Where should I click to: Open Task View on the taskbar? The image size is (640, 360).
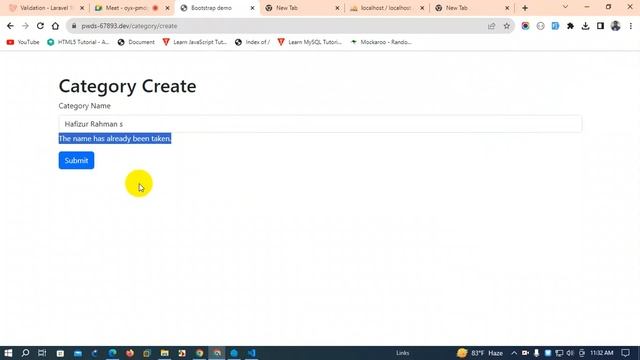[x=42, y=353]
